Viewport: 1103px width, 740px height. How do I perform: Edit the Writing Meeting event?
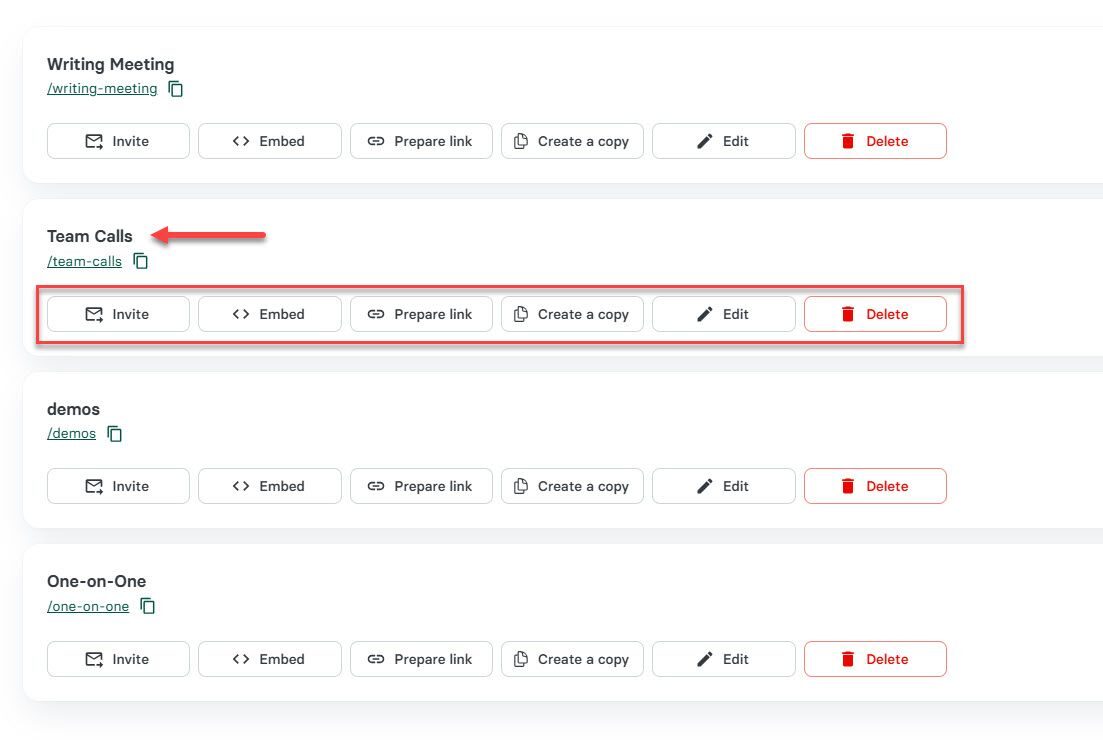pos(723,141)
